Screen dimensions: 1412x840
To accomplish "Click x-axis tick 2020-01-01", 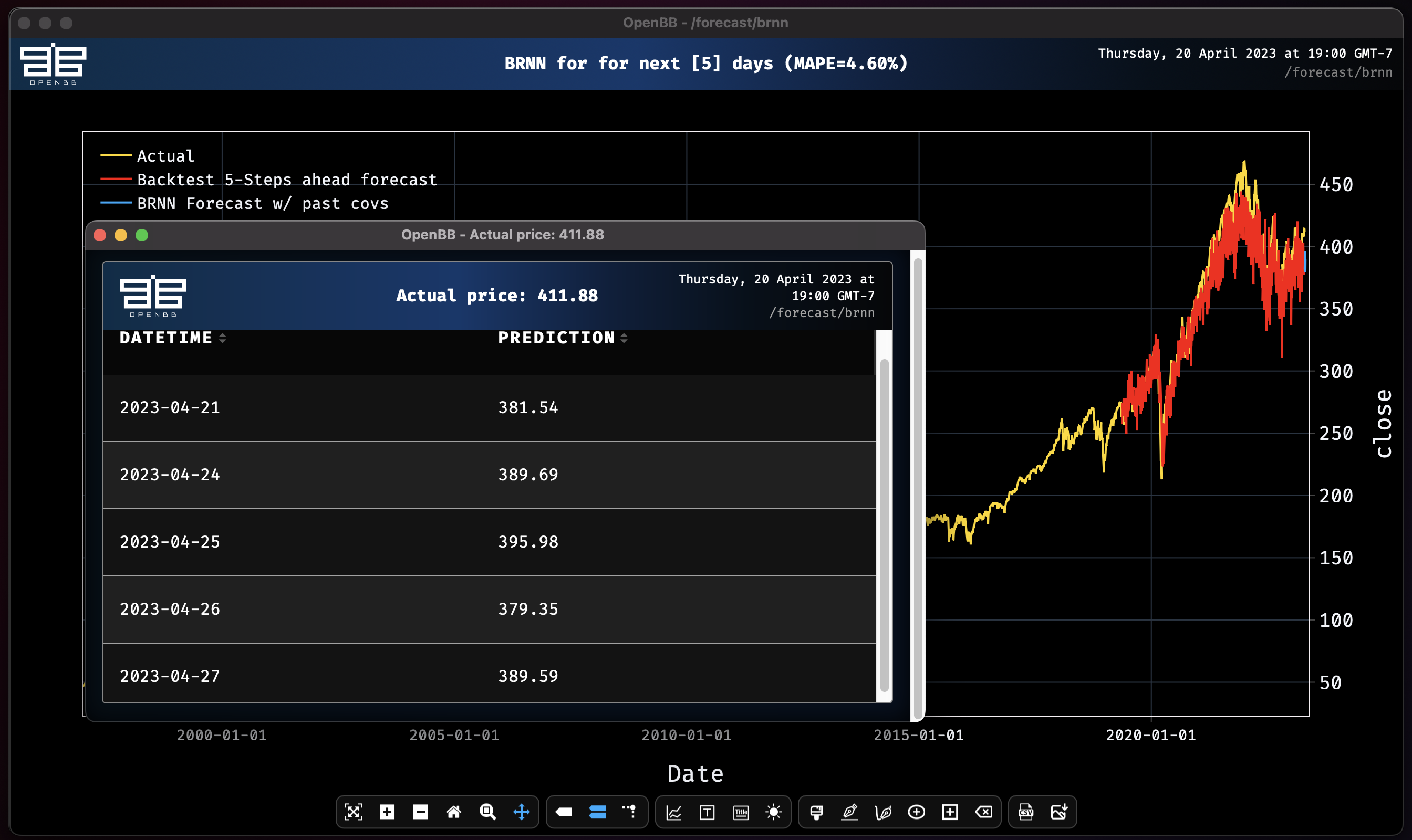I will 1150,736.
